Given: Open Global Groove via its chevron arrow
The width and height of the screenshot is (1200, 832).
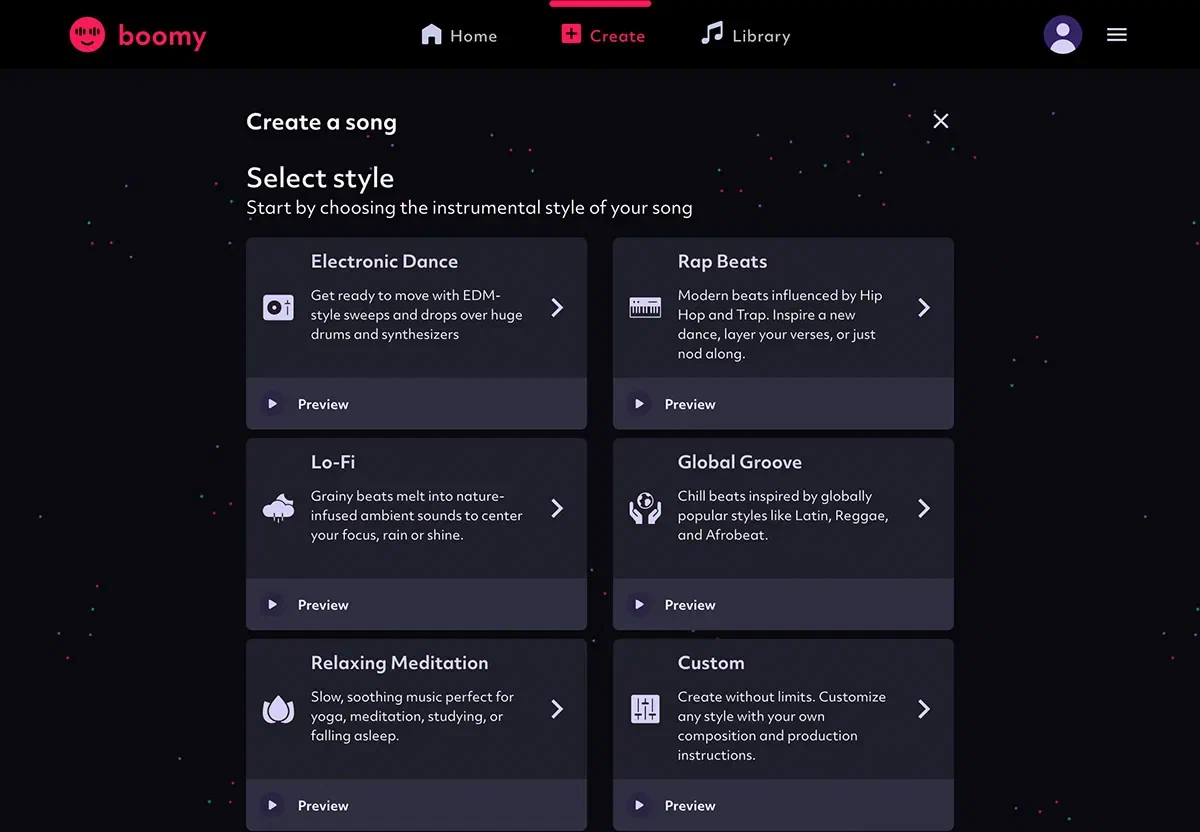Looking at the screenshot, I should tap(924, 508).
